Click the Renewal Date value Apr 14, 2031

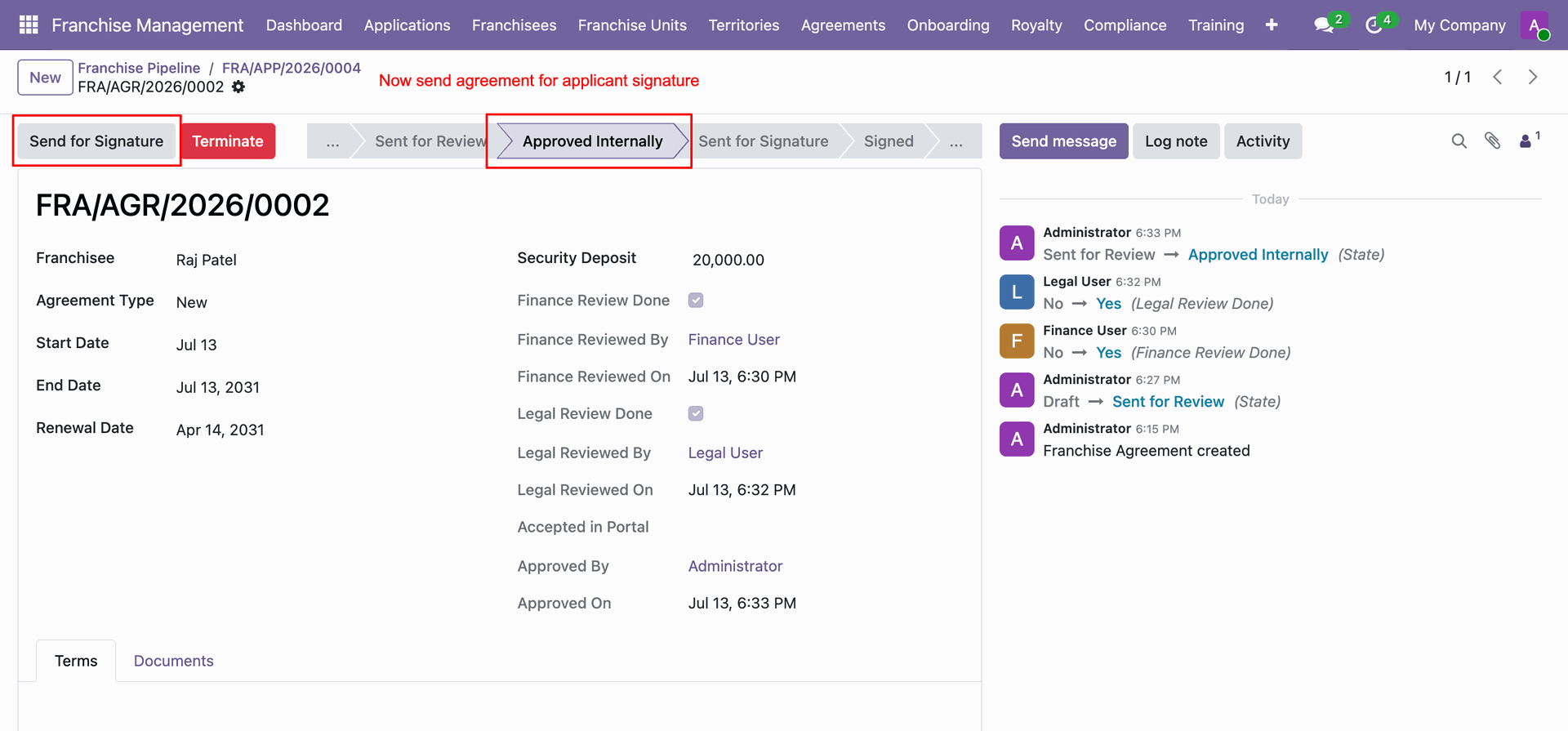(x=220, y=430)
